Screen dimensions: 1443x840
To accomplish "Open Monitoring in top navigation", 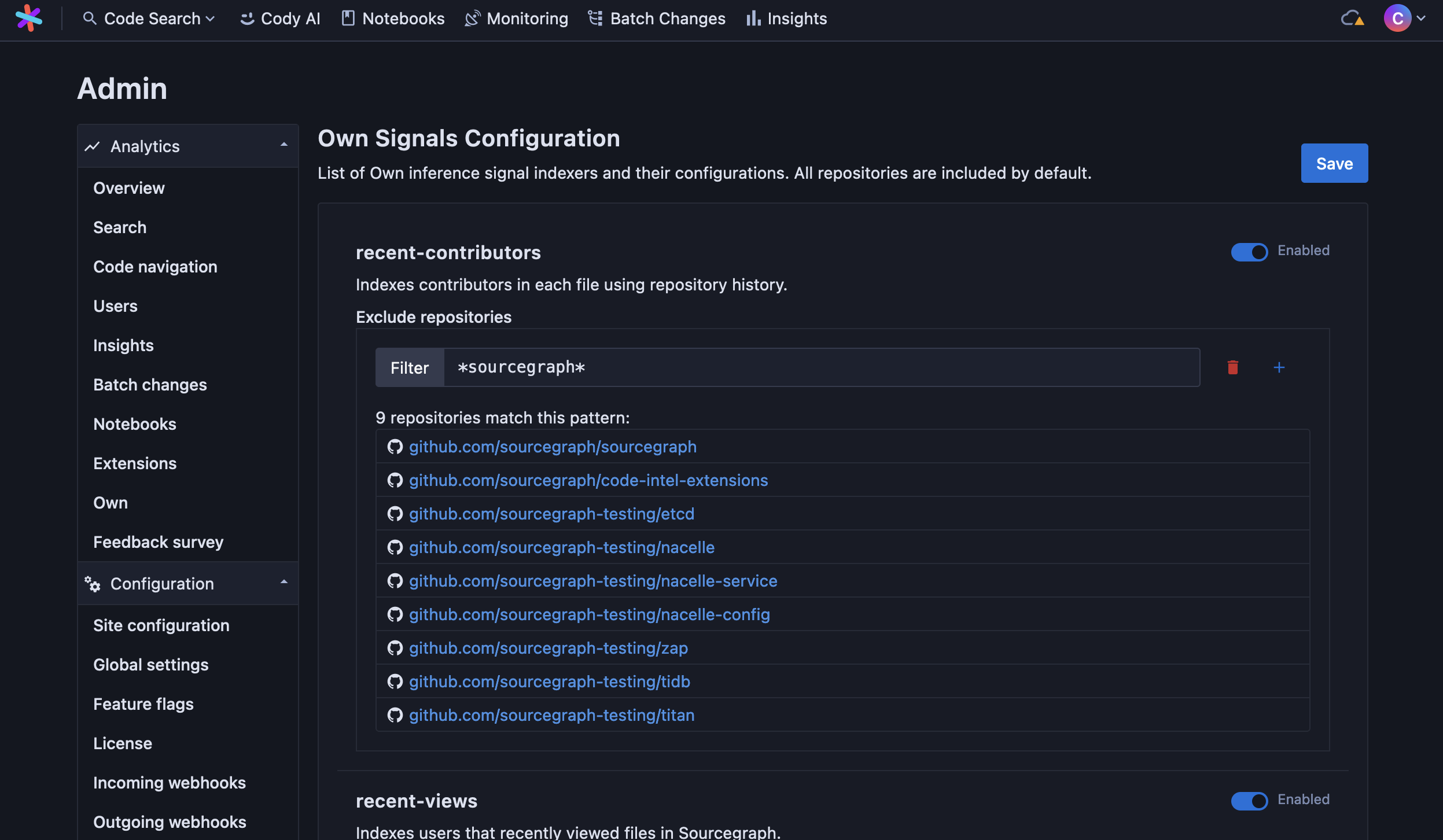I will click(517, 19).
